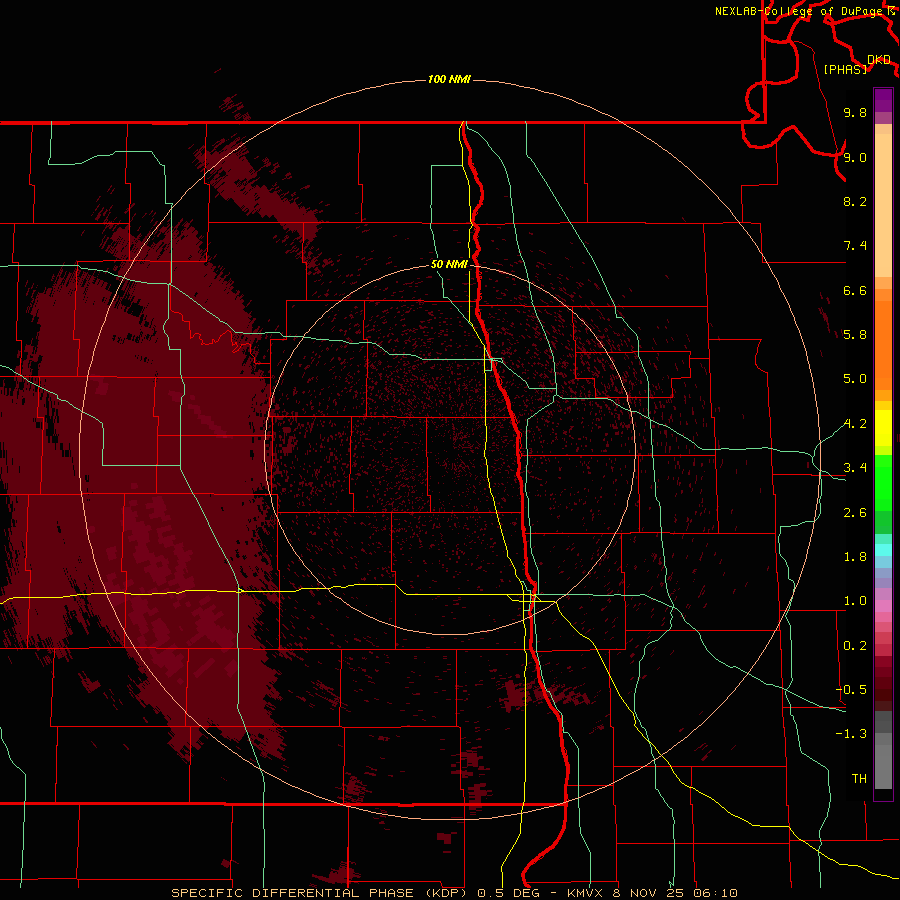Click the 3.4 value on the color scale
Viewport: 900px width, 900px height.
[855, 468]
